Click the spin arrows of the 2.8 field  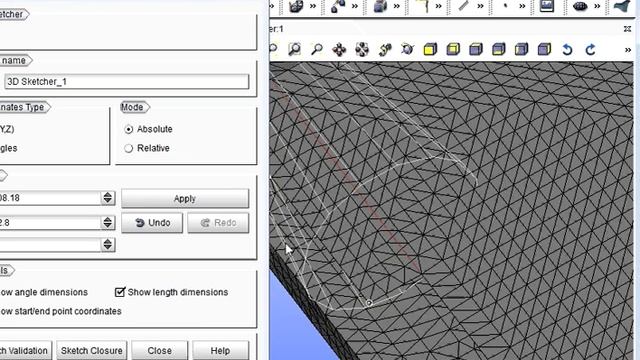tap(108, 222)
